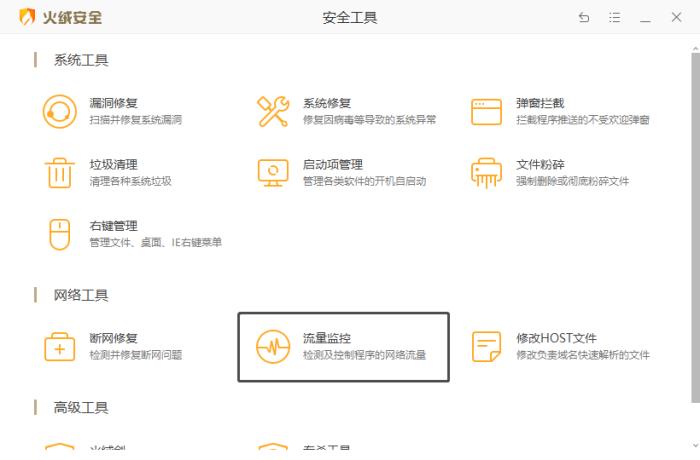Screen dimensions: 700x460
Task: Minimize the 安全工具 window
Action: click(645, 18)
